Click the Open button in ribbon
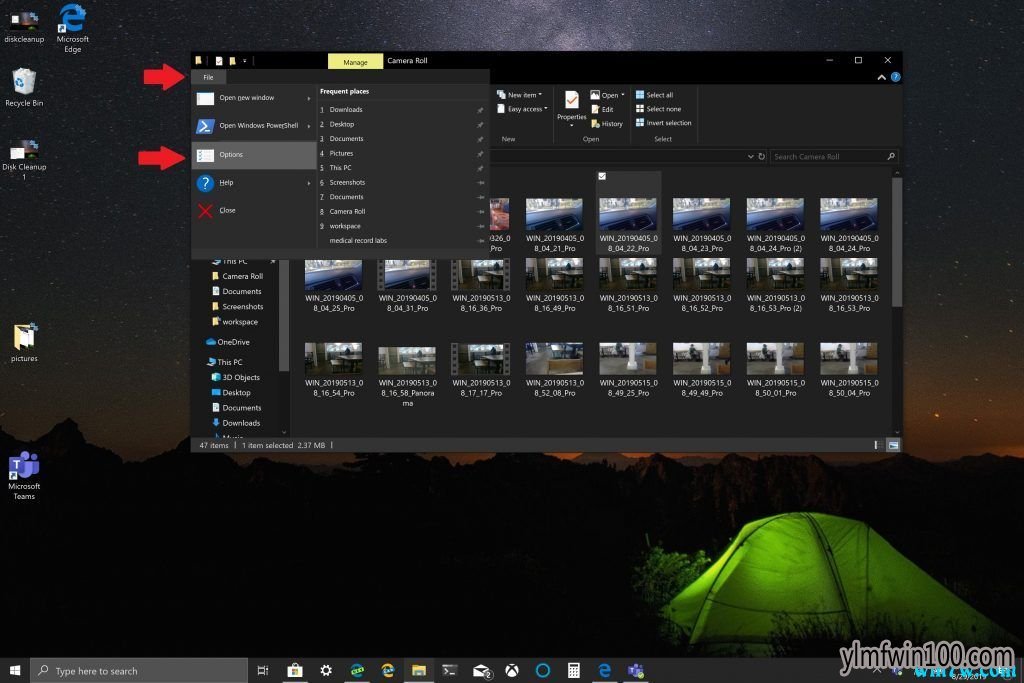Viewport: 1024px width, 683px height. point(604,95)
